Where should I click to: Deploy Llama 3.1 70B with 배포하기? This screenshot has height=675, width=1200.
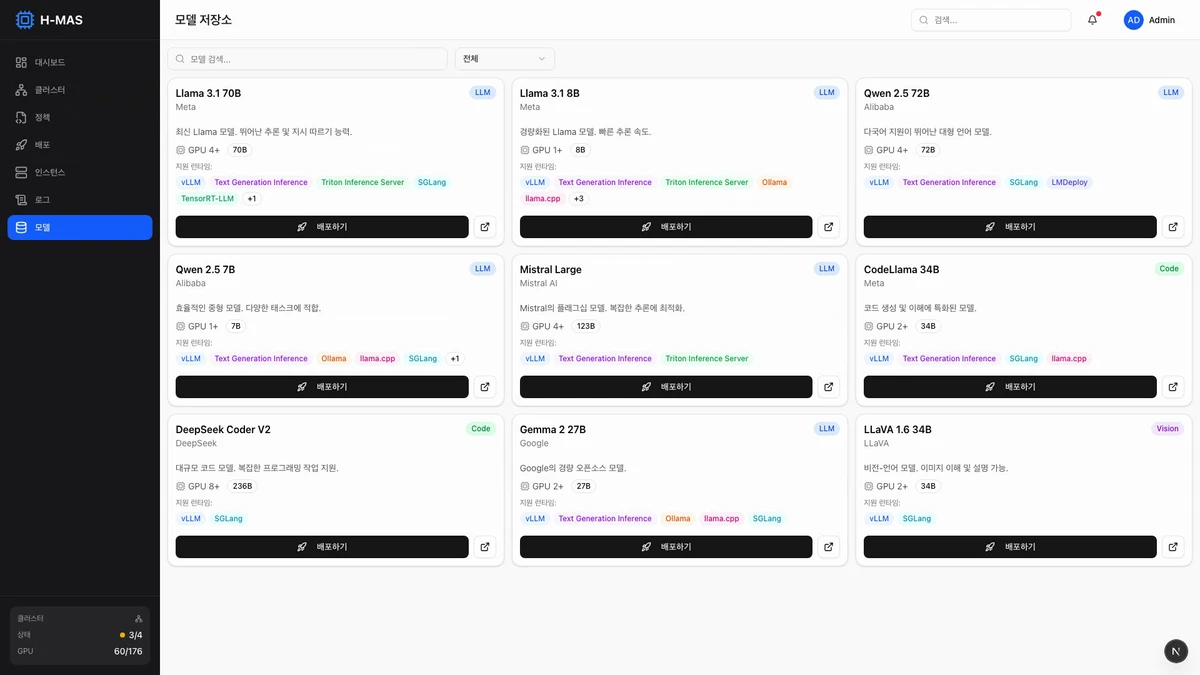tap(322, 227)
